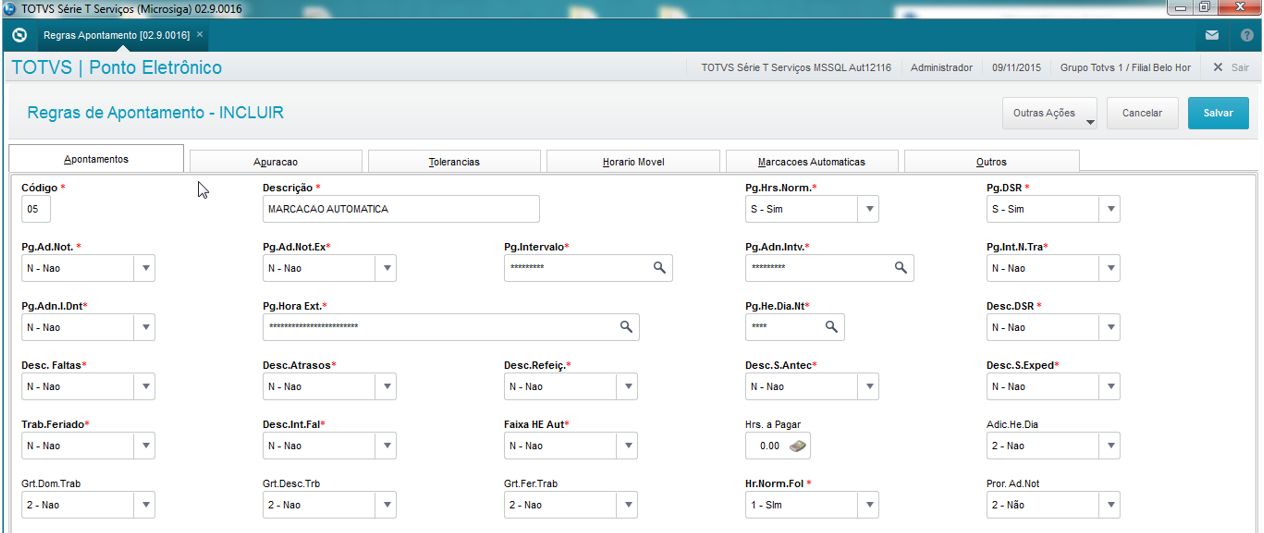The width and height of the screenshot is (1264, 533).
Task: Switch to the Outros tab
Action: coord(991,161)
